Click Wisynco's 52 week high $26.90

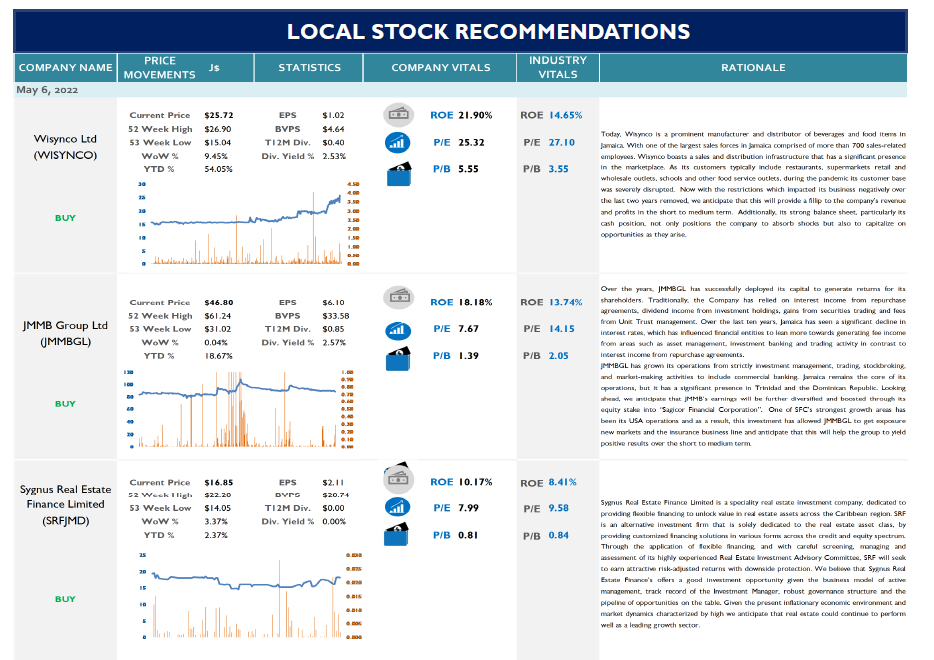(217, 129)
